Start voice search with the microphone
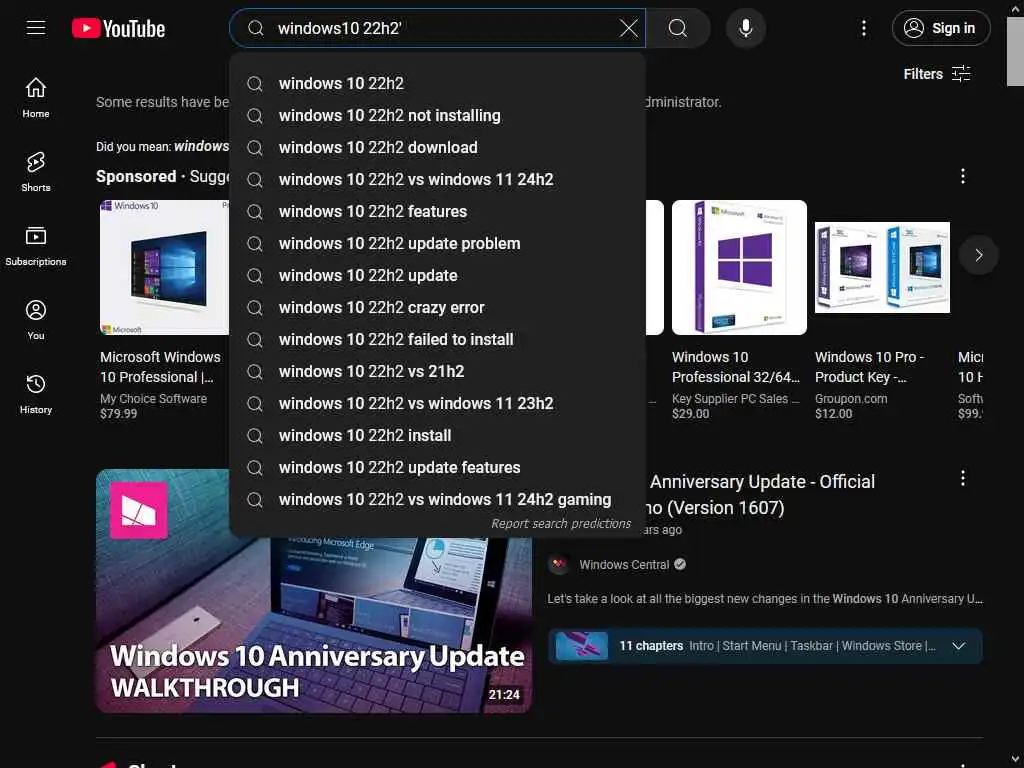 click(745, 28)
